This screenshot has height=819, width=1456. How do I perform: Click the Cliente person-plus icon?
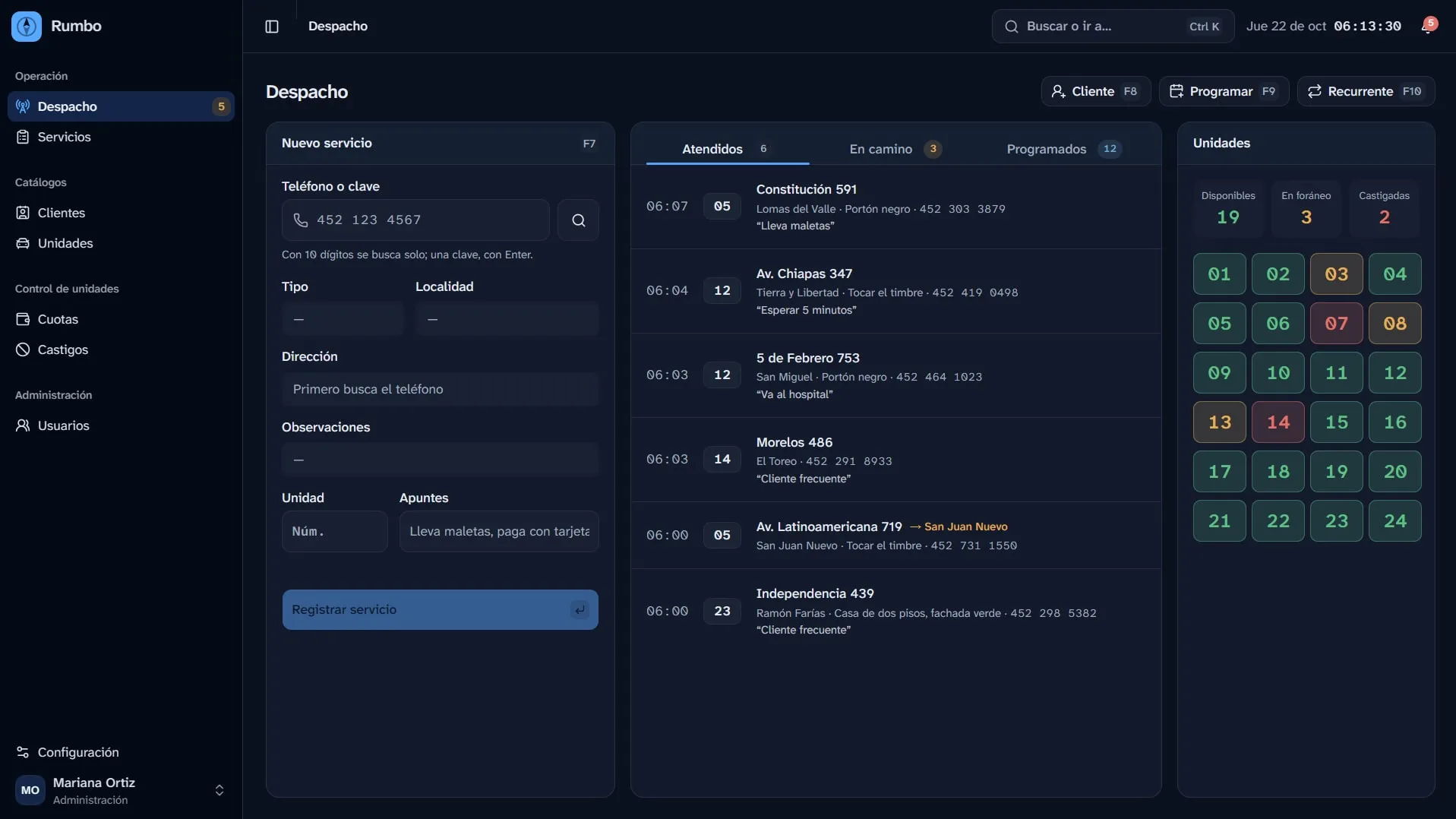1058,91
